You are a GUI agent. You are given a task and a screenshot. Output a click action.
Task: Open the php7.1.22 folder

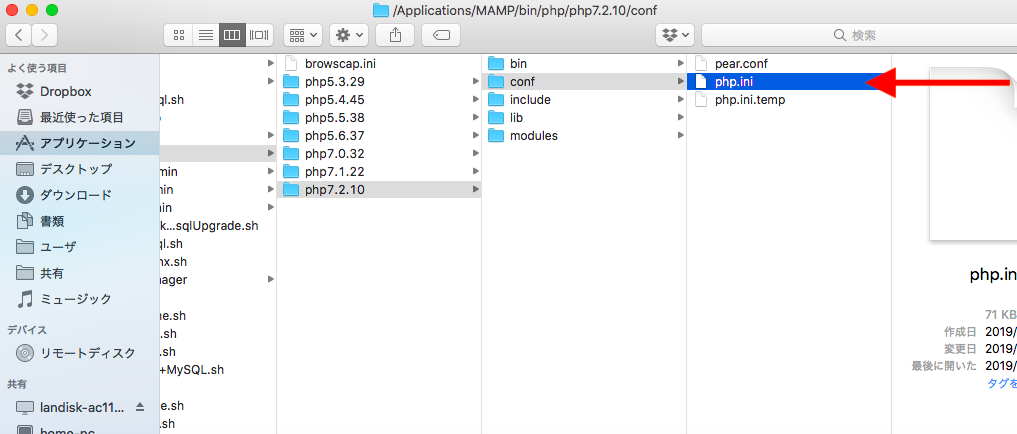coord(378,172)
